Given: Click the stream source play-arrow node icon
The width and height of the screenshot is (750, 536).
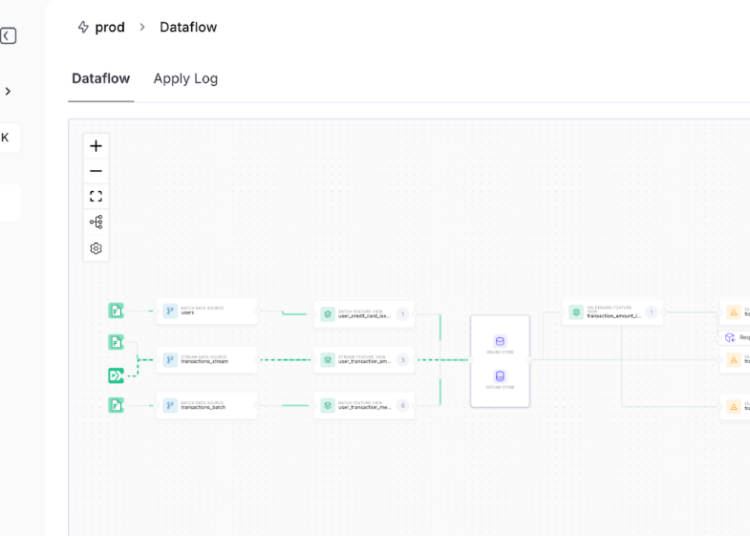Looking at the screenshot, I should point(116,376).
